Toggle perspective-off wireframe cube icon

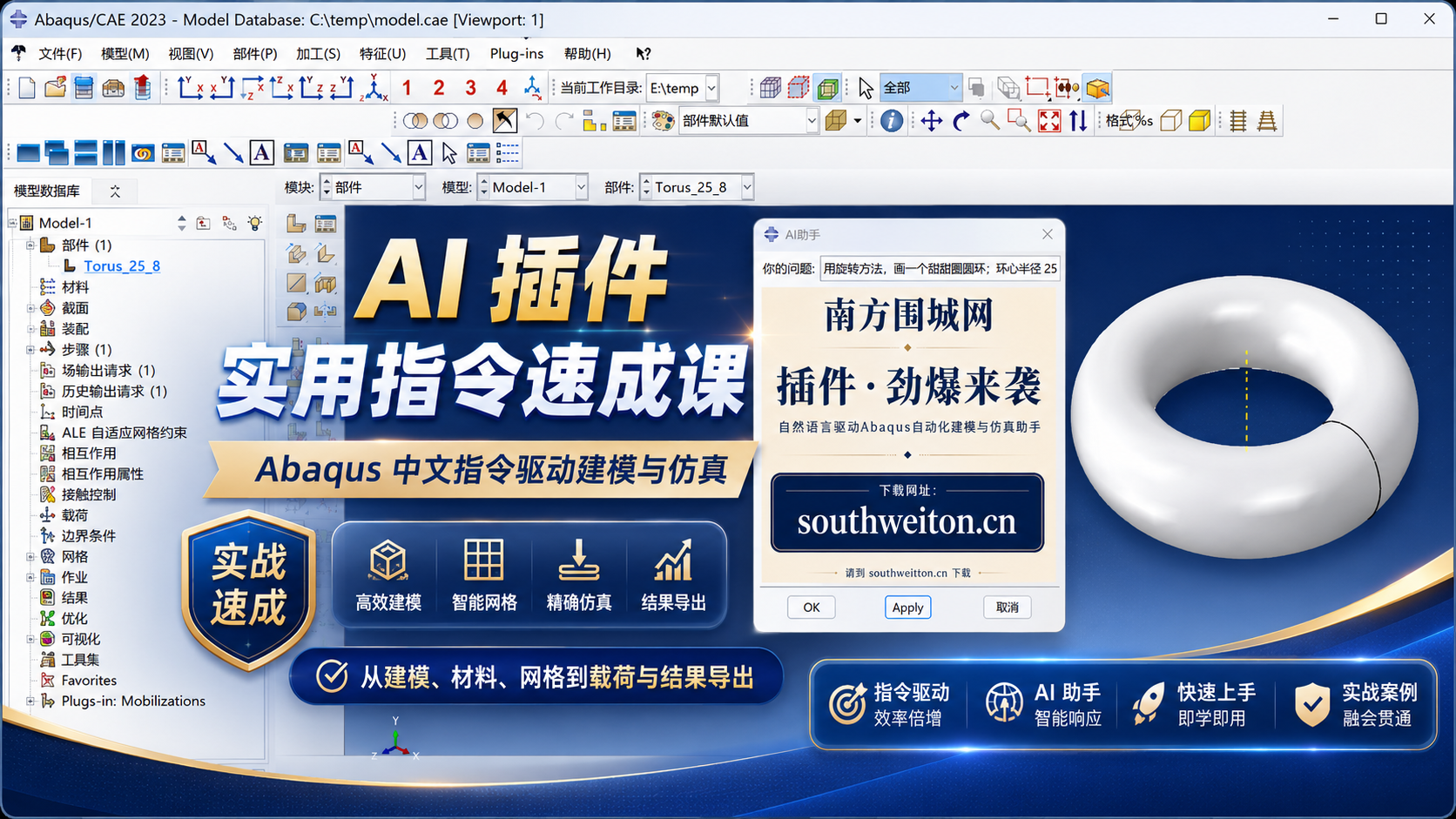coord(1171,121)
